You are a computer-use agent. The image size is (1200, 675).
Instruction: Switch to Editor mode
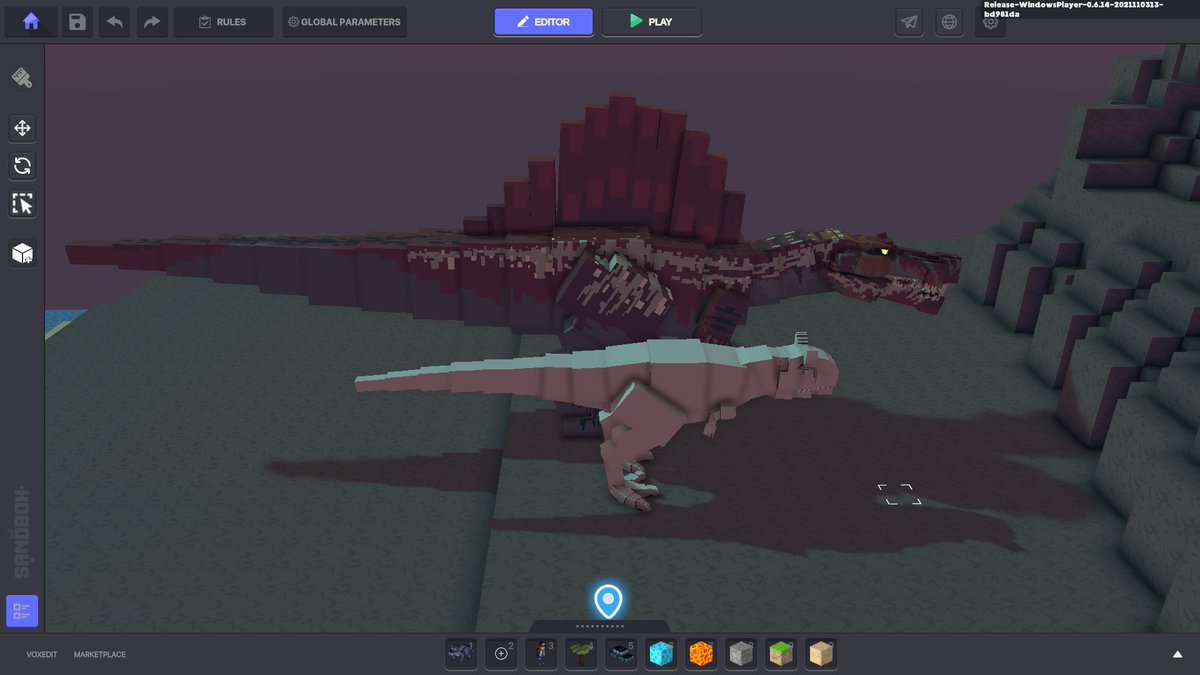(544, 22)
